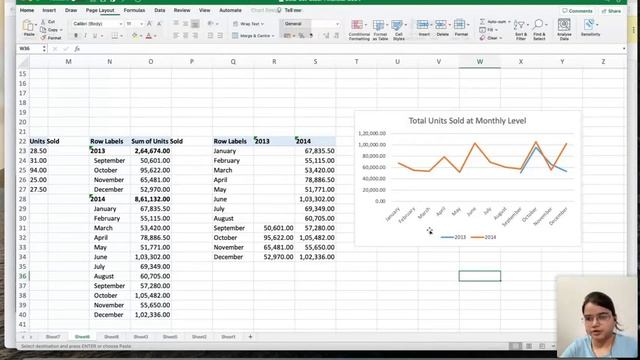Toggle Underline formatting

click(x=95, y=36)
